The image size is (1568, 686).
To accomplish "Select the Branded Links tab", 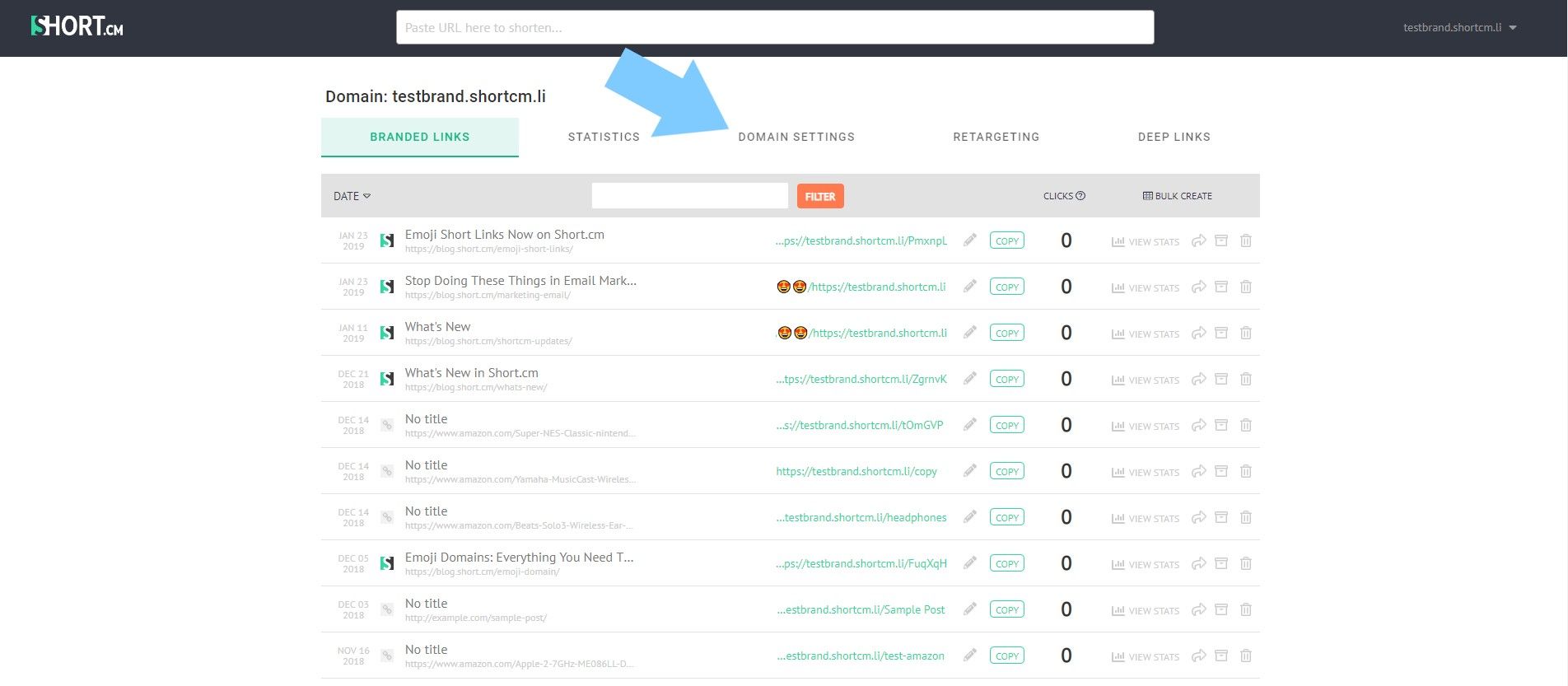I will (420, 137).
